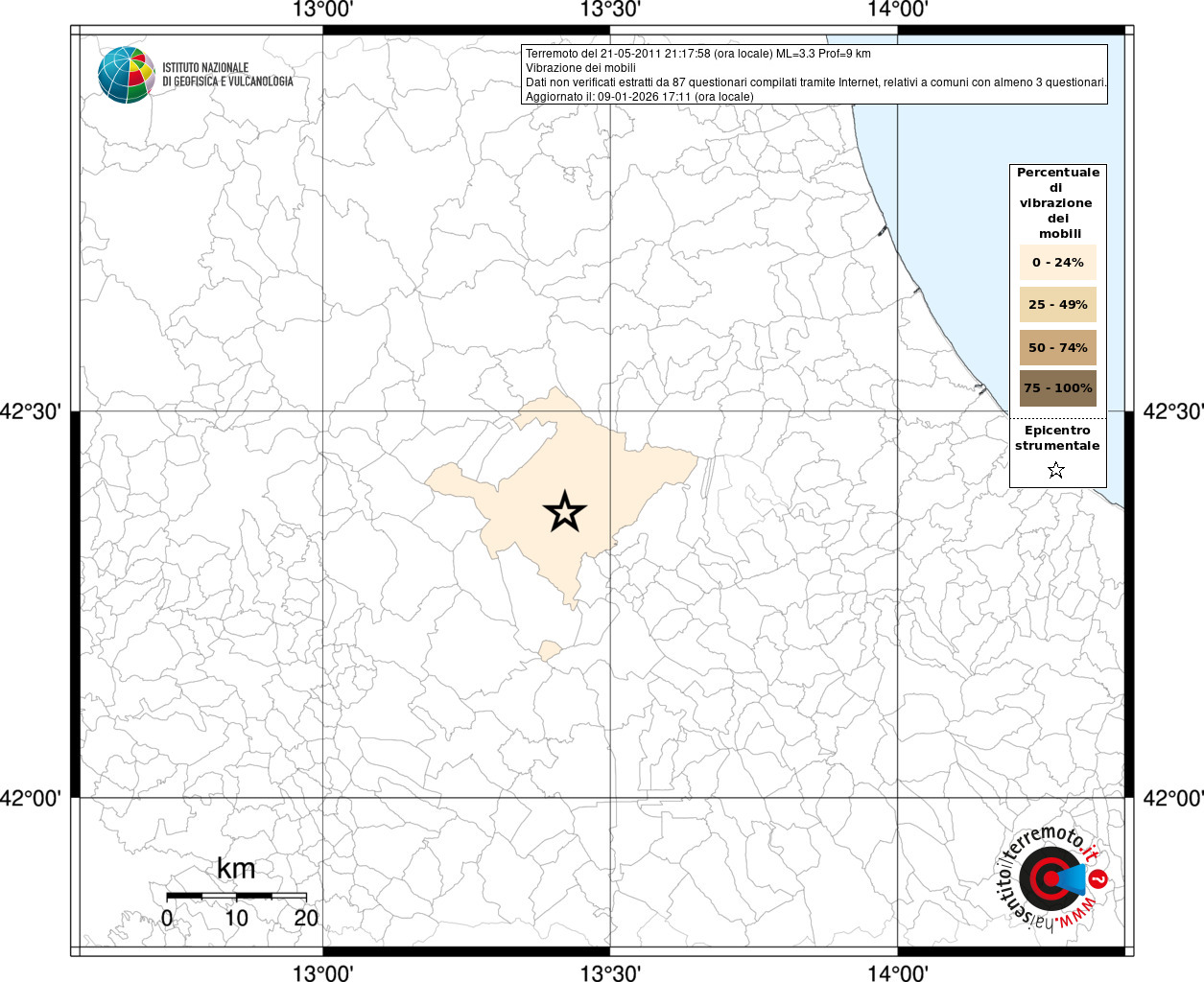Screen dimensions: 1204x982
Task: Click the bottom 14°00' longitude label
Action: pyautogui.click(x=898, y=972)
